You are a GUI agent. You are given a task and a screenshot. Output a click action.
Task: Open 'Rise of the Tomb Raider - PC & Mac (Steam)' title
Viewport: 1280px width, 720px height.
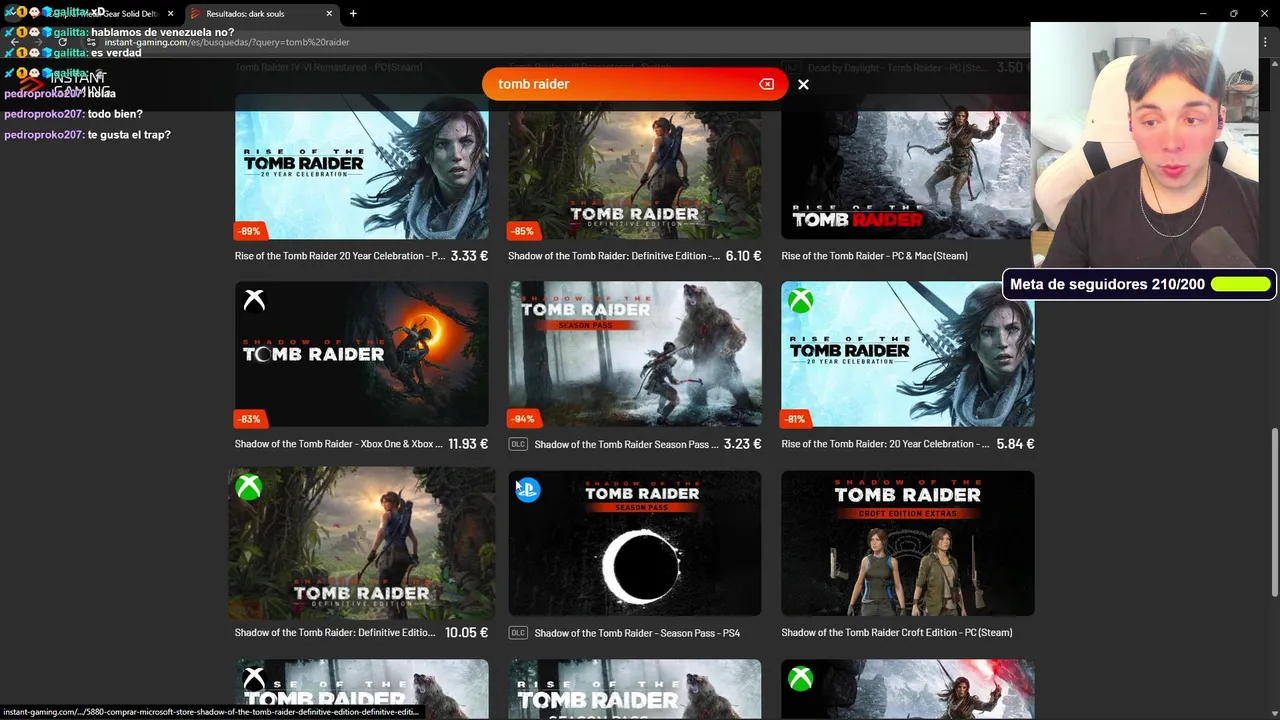click(x=874, y=256)
